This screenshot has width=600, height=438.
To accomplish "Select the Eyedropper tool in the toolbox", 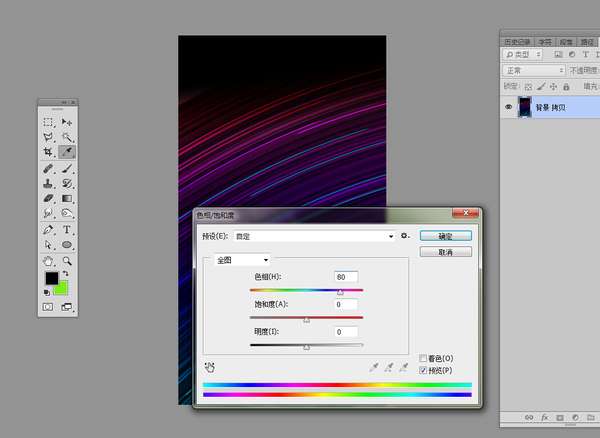I will pos(67,151).
